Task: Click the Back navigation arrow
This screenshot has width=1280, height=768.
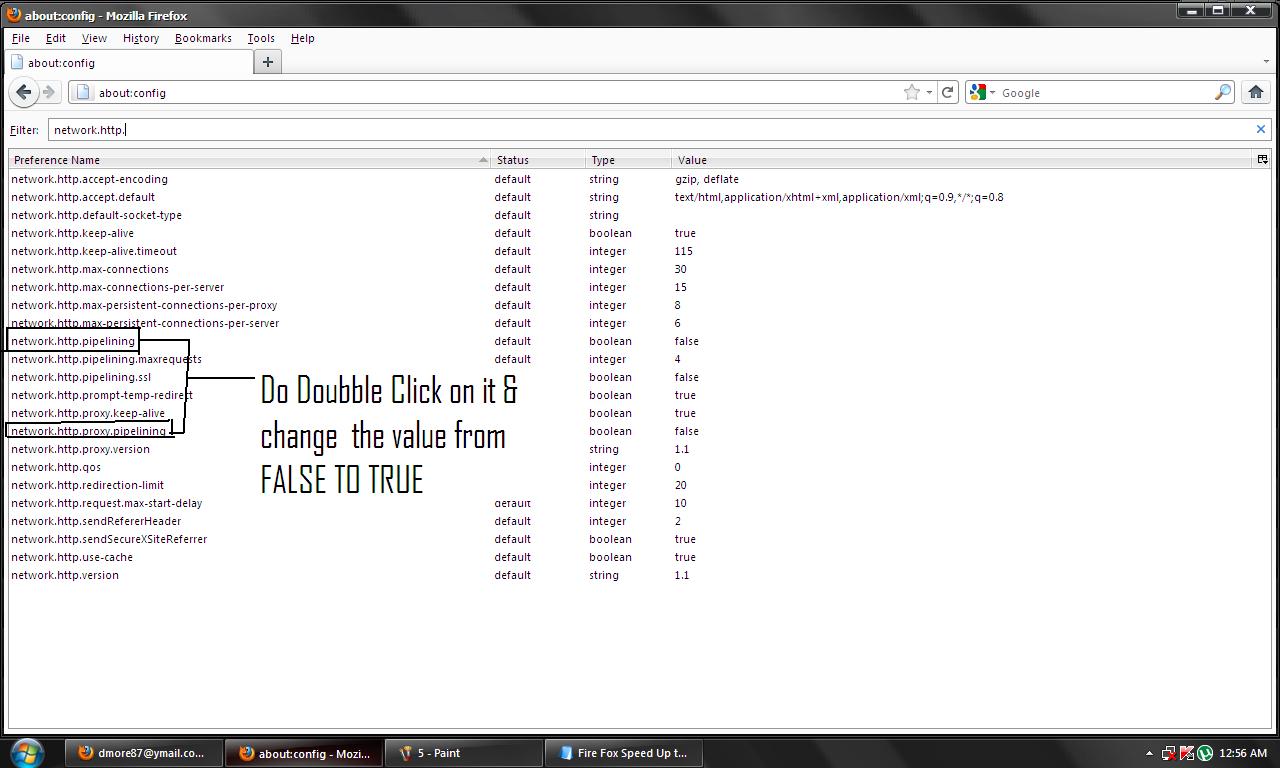Action: [24, 92]
